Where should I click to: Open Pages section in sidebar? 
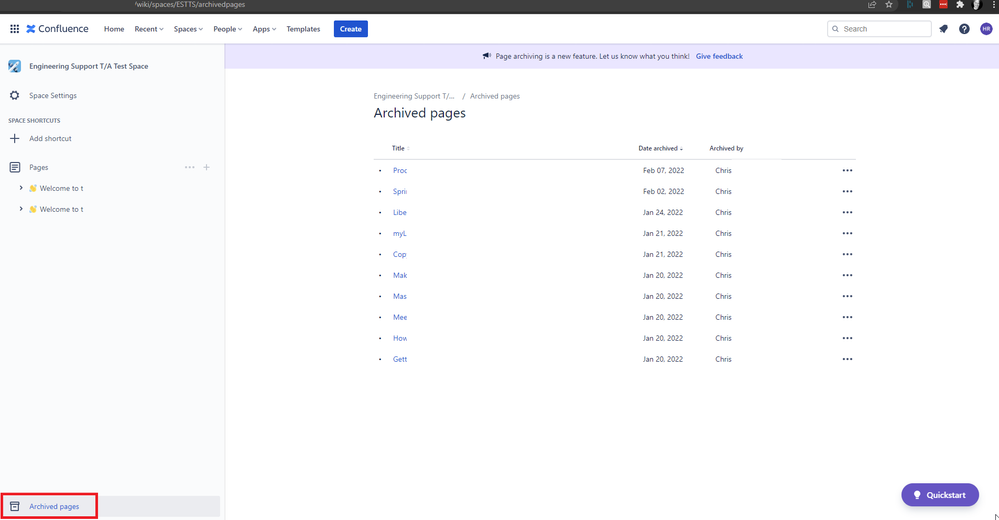click(x=38, y=168)
